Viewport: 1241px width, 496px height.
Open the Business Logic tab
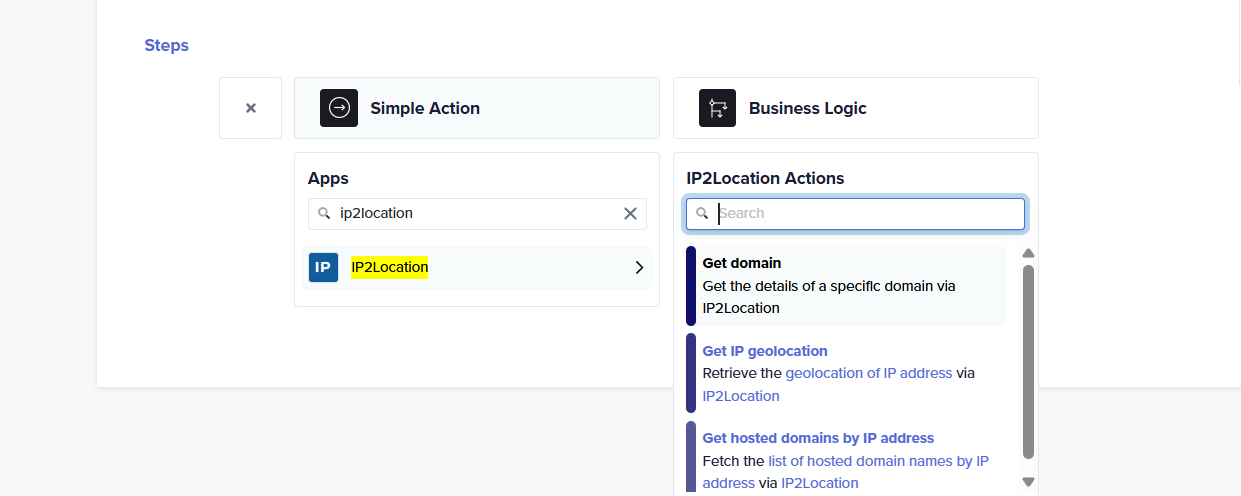(x=856, y=108)
